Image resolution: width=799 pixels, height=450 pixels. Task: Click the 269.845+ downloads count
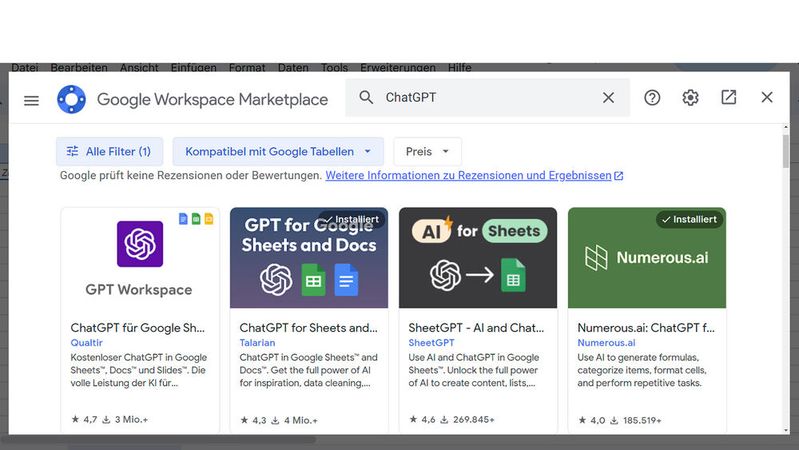pos(467,419)
